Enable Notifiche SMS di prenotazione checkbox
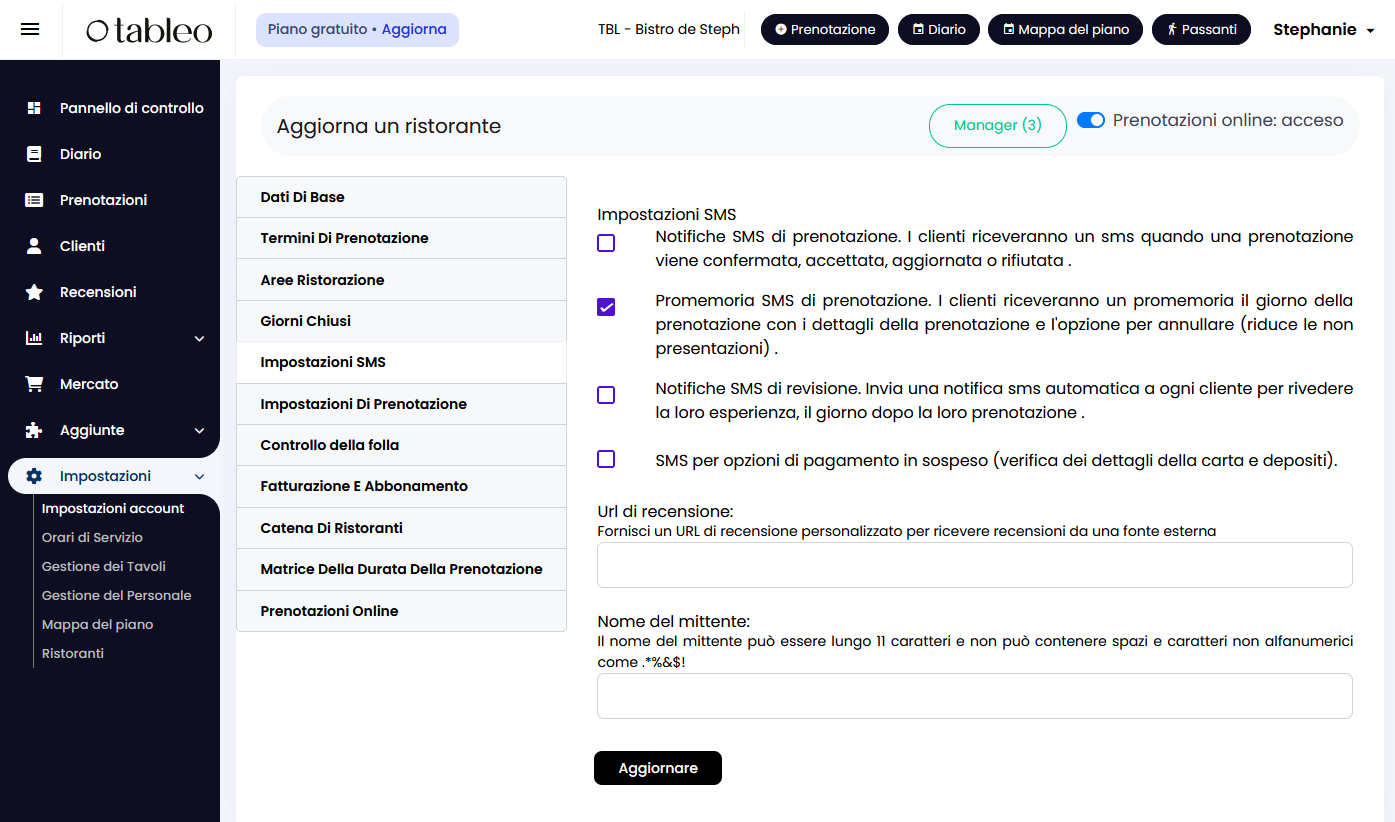Viewport: 1395px width, 822px height. coord(606,243)
